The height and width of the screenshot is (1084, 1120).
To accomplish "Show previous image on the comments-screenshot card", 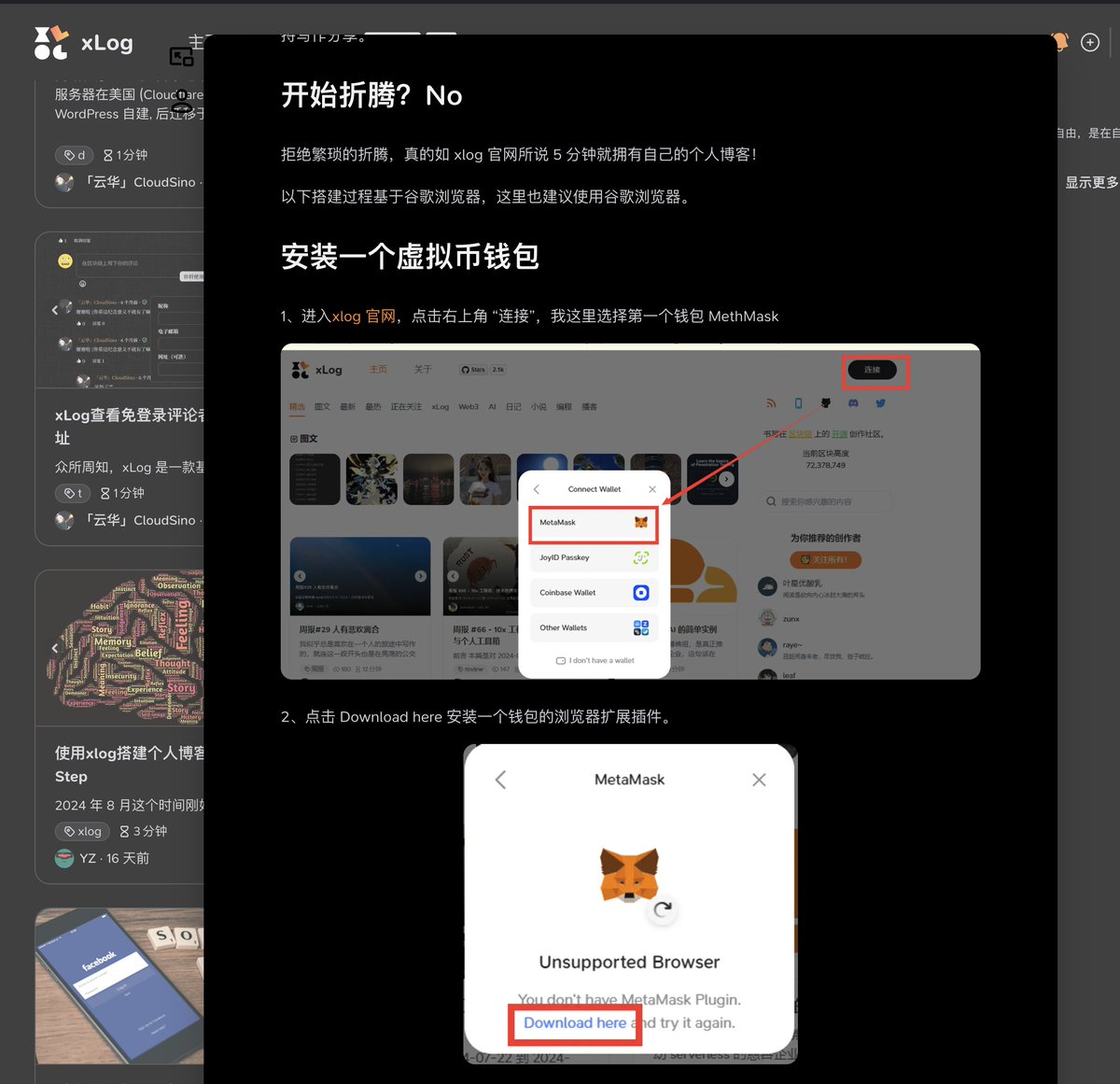I will pyautogui.click(x=54, y=310).
